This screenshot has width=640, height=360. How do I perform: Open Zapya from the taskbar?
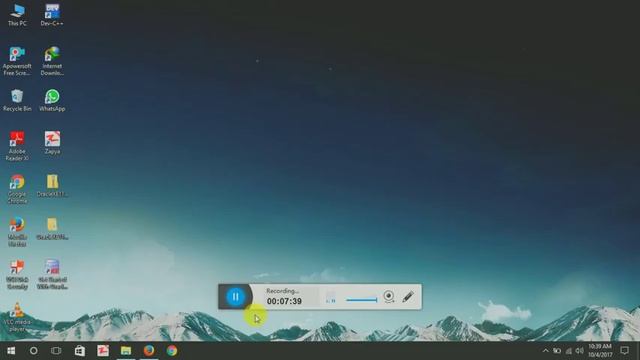[x=103, y=351]
